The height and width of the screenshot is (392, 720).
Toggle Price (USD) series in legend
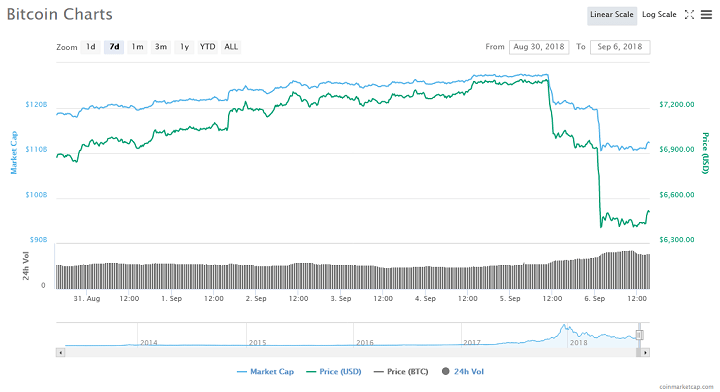coord(334,372)
